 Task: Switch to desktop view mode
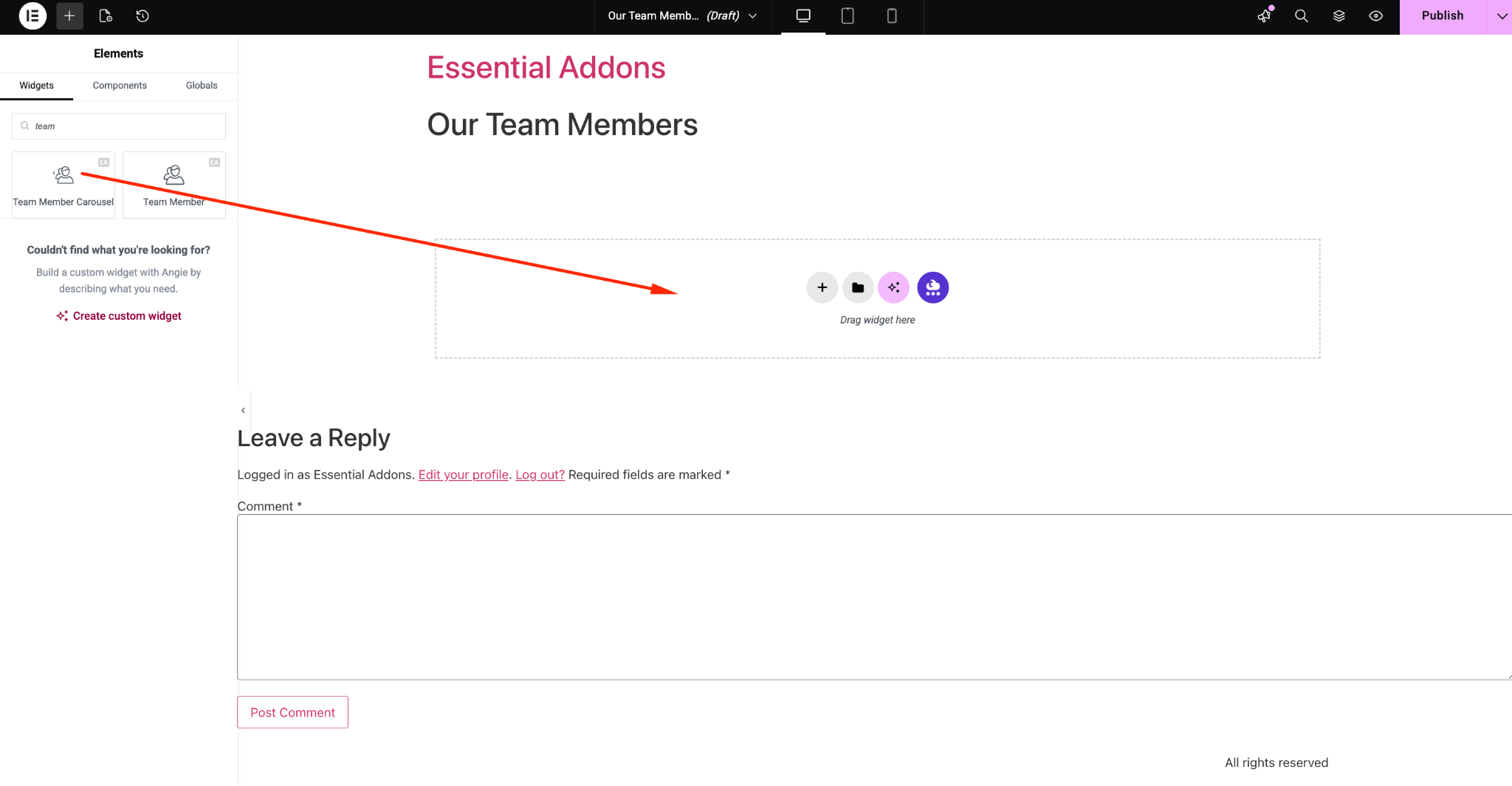[x=803, y=16]
